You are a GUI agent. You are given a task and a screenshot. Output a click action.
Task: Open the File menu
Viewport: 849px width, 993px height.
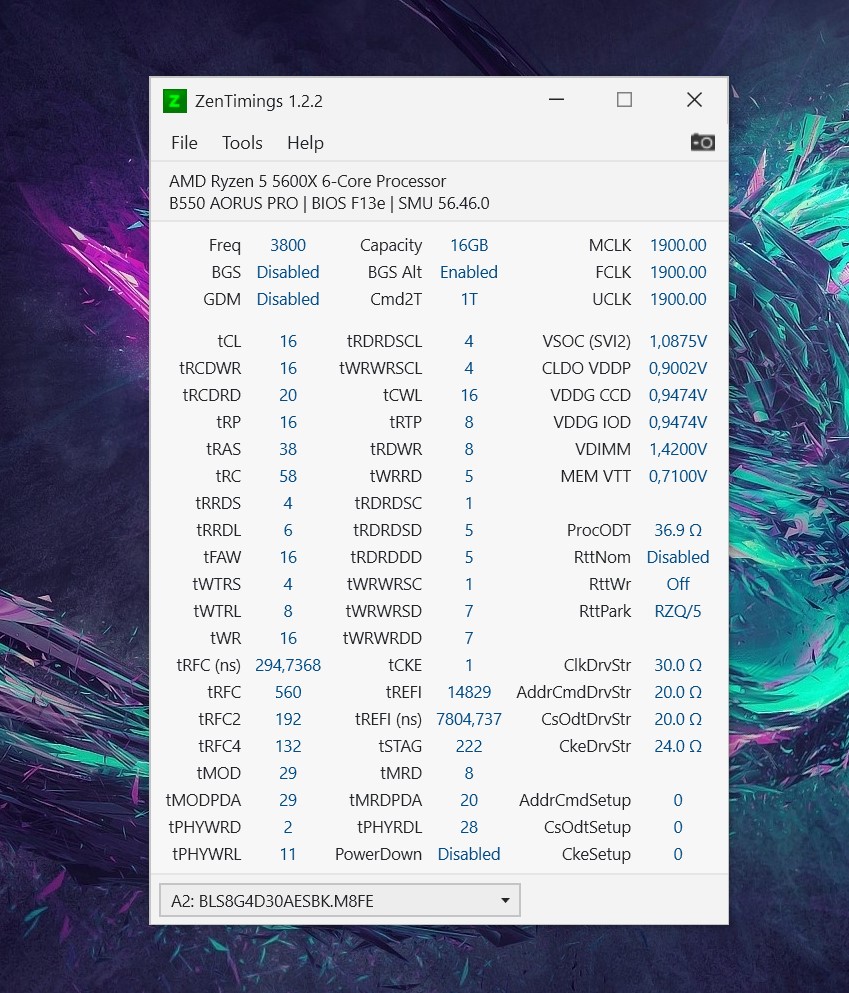184,142
